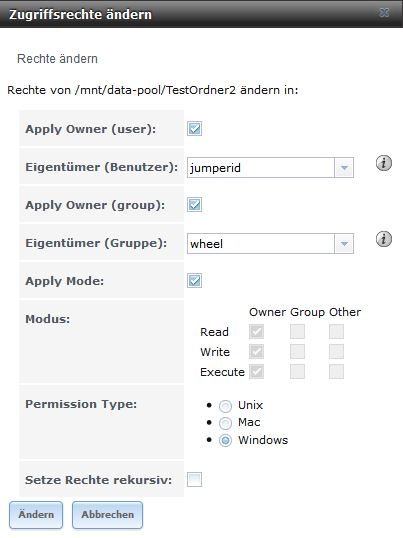Click the Ändern button

pyautogui.click(x=36, y=515)
